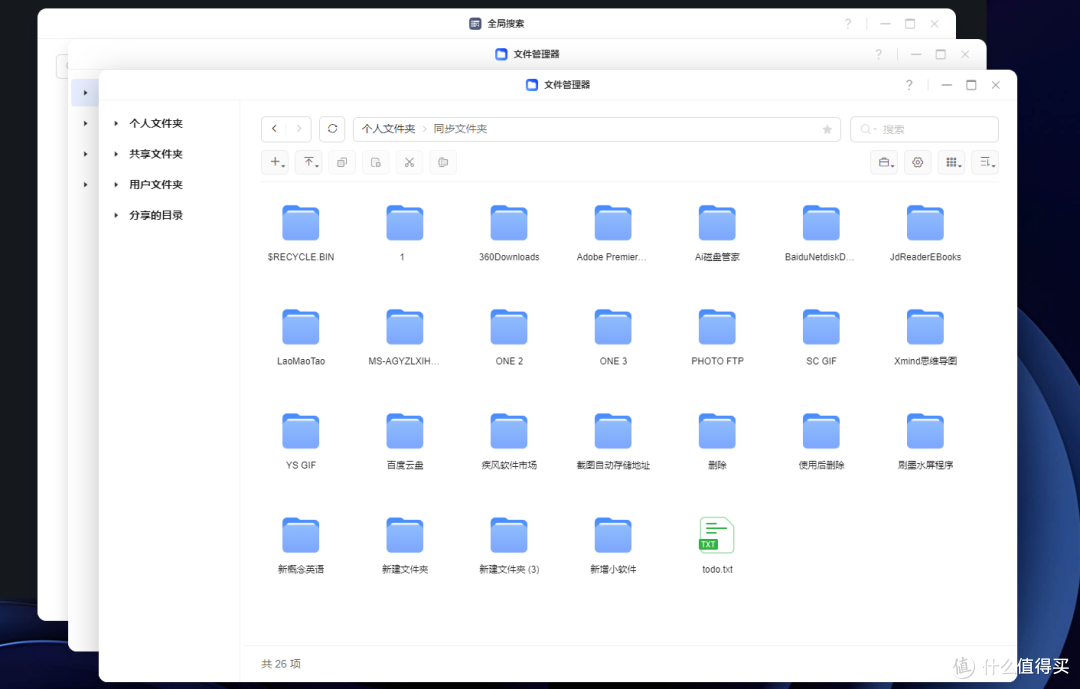Open the settings gear in the toolbar
The height and width of the screenshot is (689, 1080).
coord(917,162)
